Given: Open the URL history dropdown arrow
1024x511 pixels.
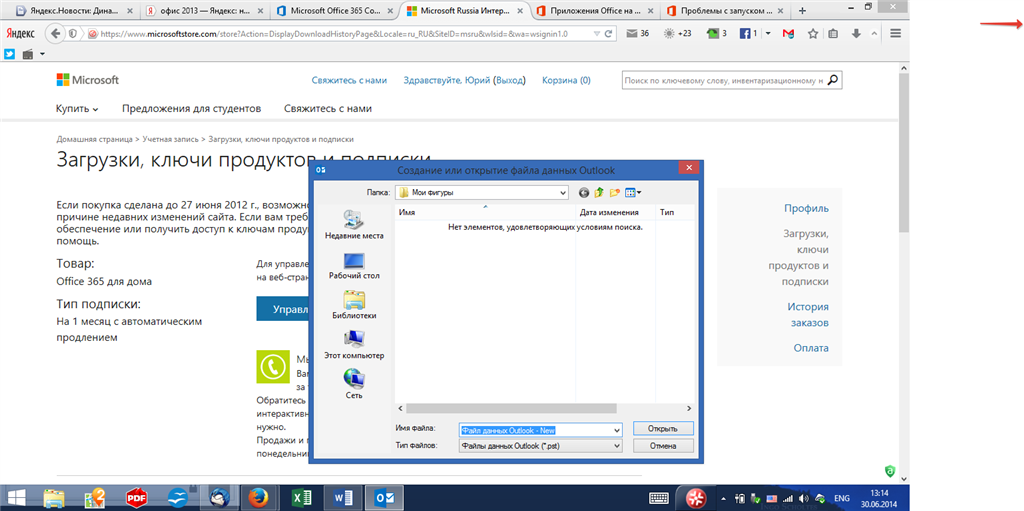Looking at the screenshot, I should tap(596, 33).
